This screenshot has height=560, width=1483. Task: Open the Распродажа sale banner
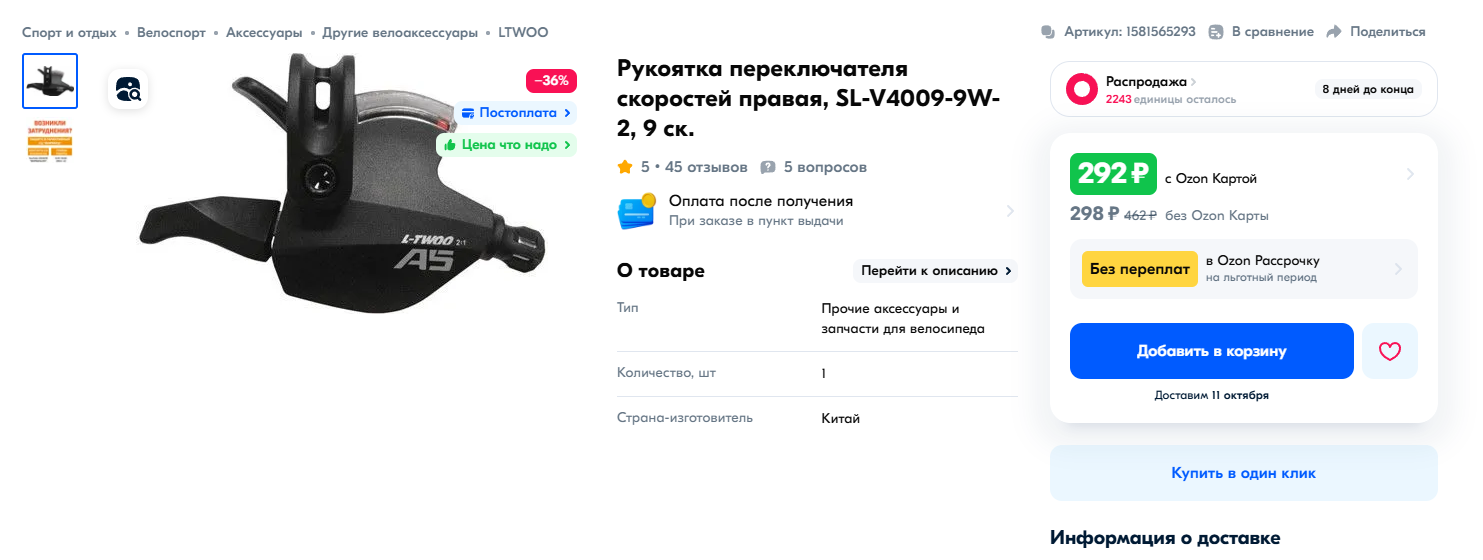pyautogui.click(x=1243, y=89)
